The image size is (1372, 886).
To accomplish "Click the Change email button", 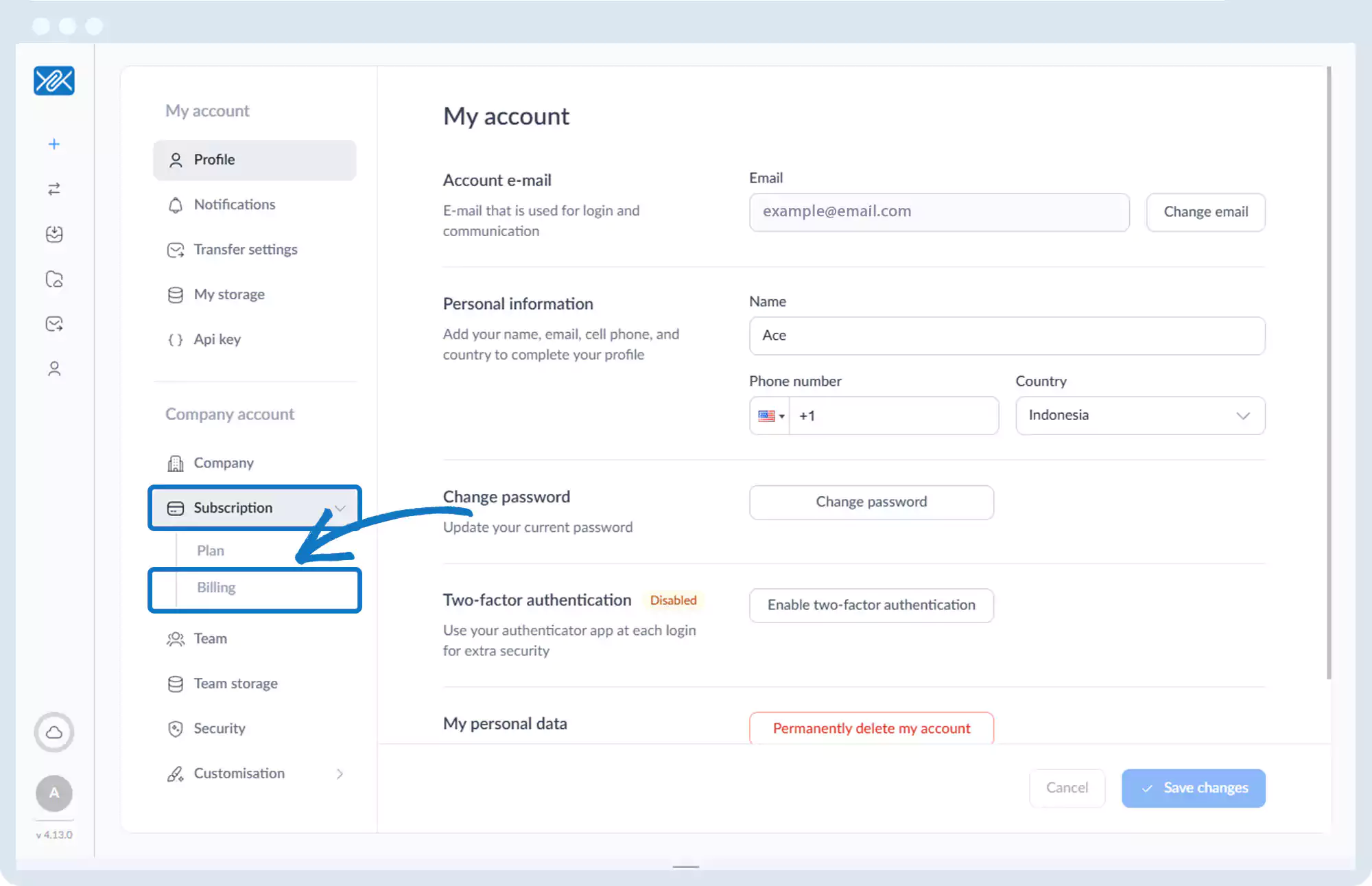I will pos(1205,212).
